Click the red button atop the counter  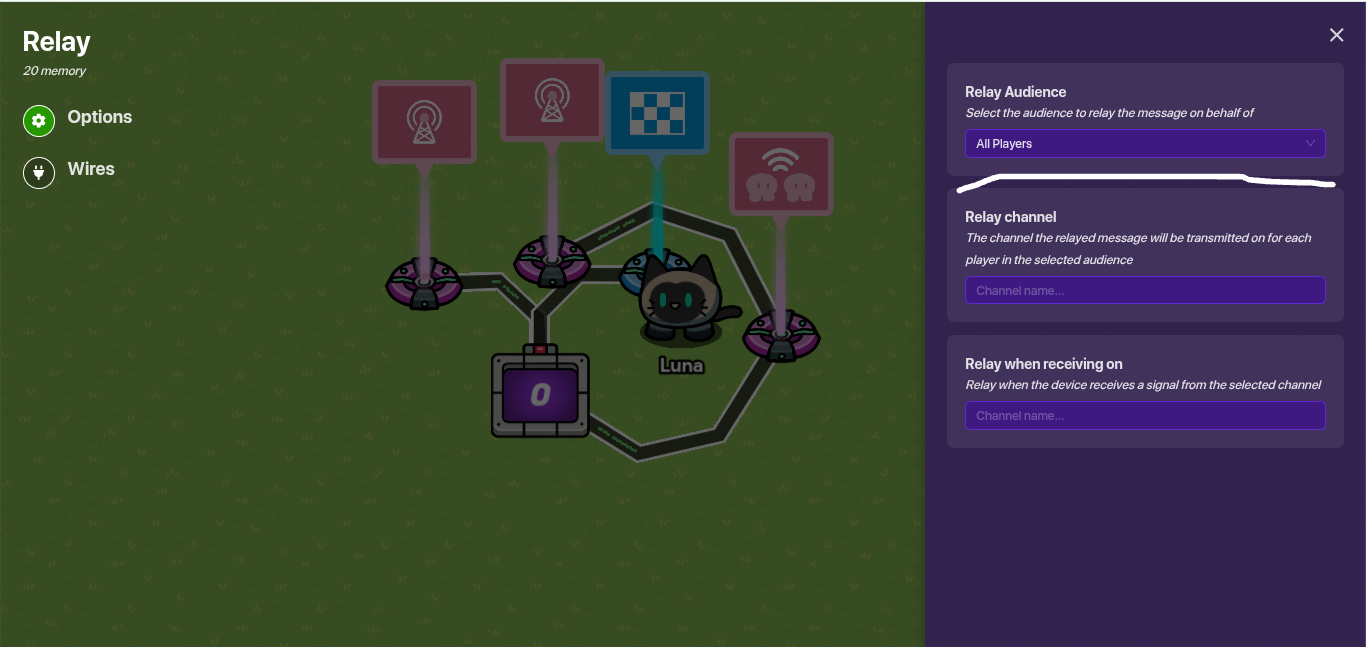[540, 349]
